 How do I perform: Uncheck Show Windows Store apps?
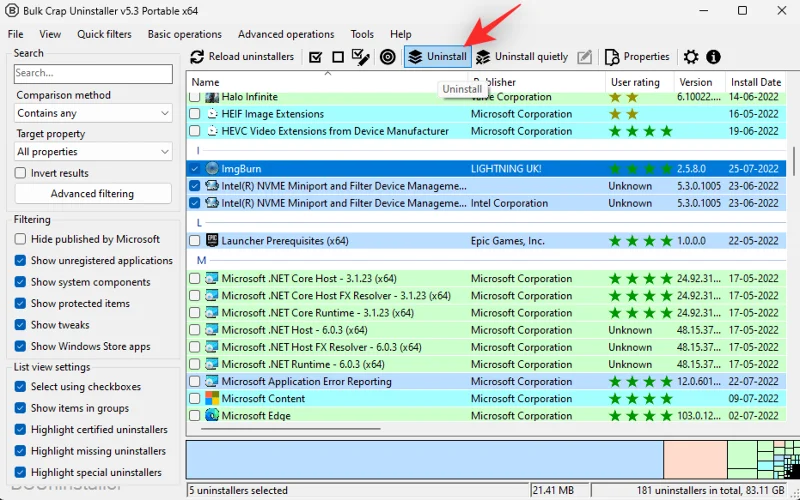click(x=20, y=346)
